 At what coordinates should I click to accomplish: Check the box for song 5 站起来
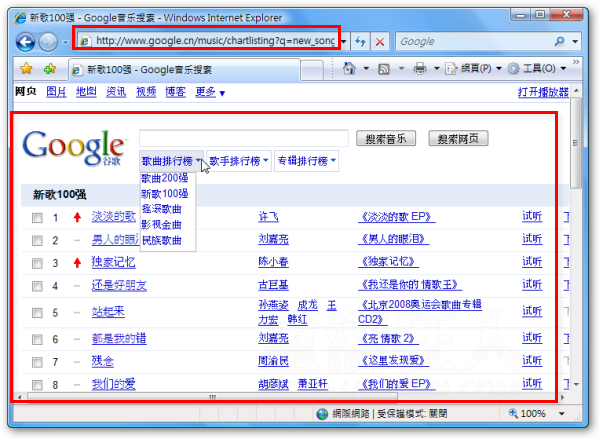point(37,313)
